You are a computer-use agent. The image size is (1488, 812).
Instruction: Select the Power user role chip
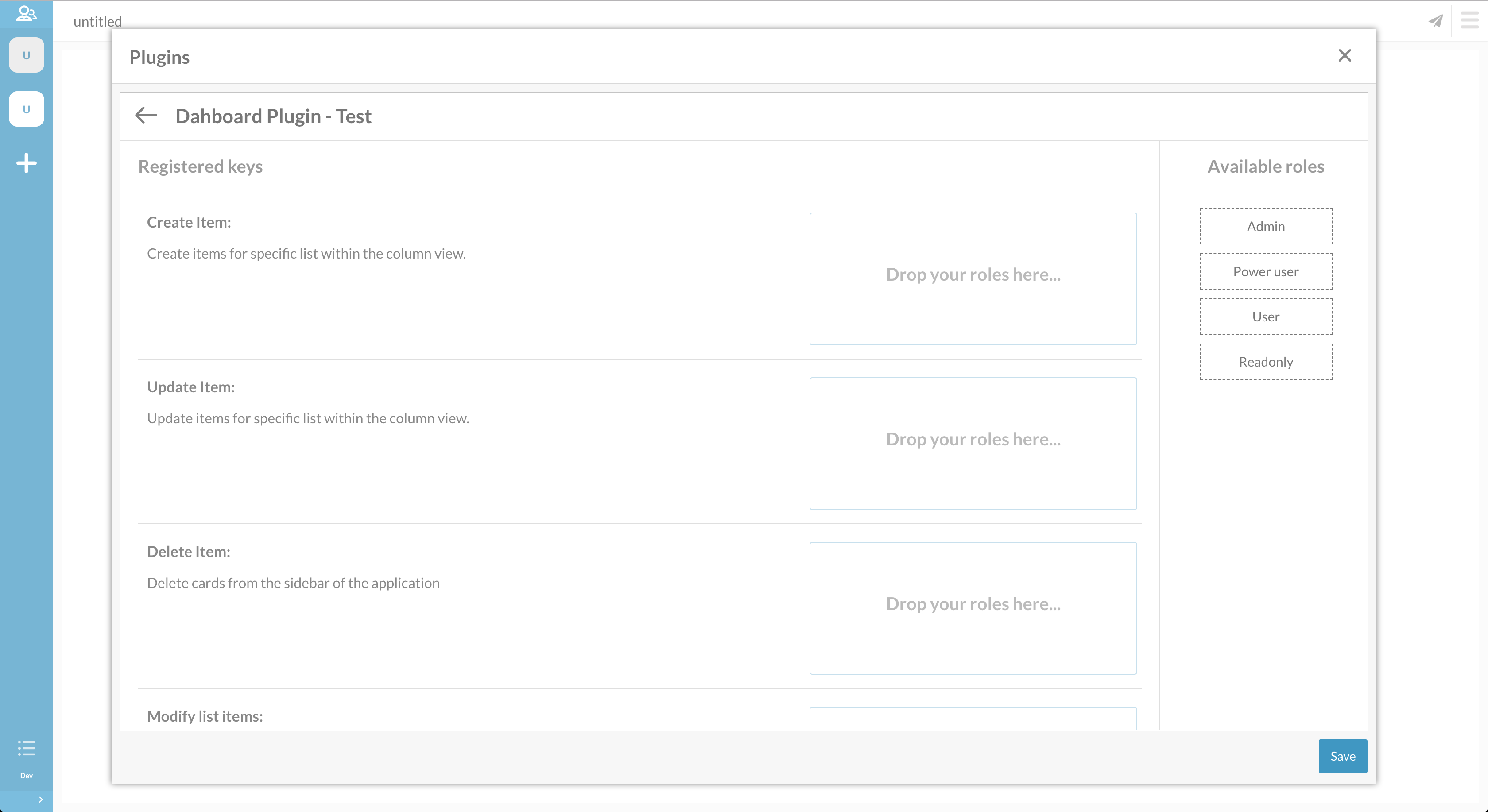(x=1266, y=271)
